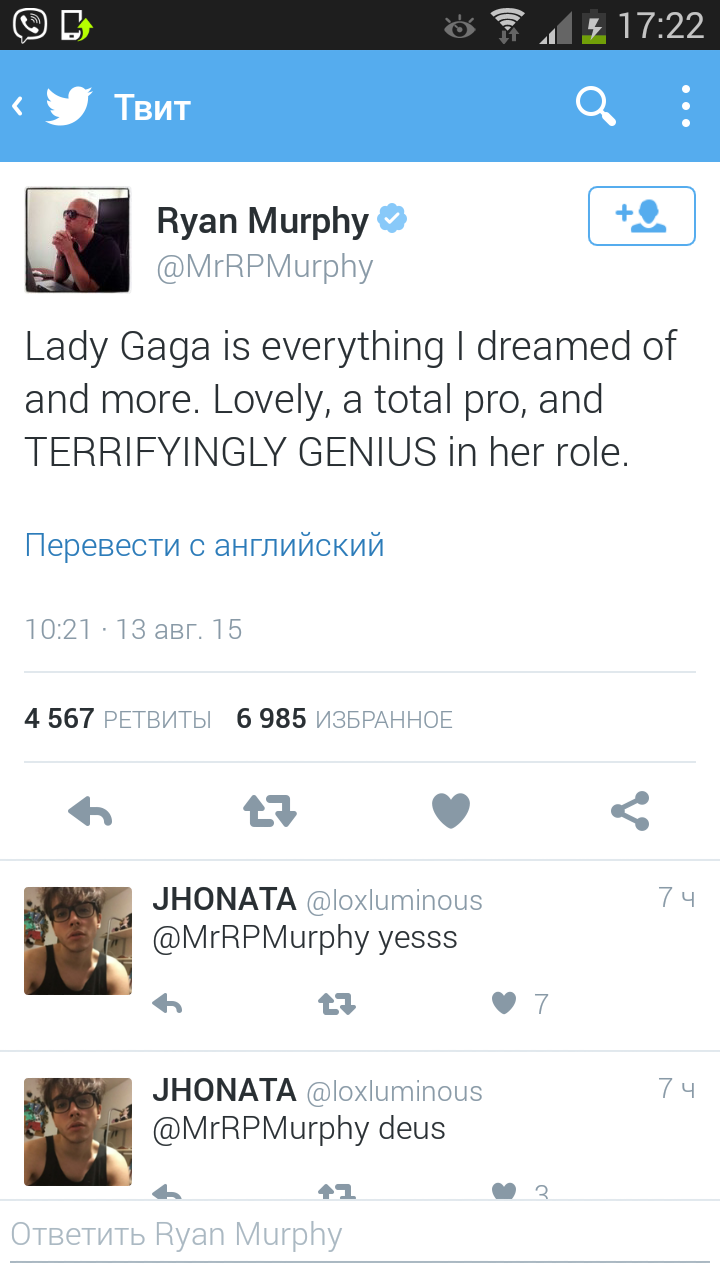Click Перевести с английский link
The height and width of the screenshot is (1280, 720).
(x=204, y=545)
